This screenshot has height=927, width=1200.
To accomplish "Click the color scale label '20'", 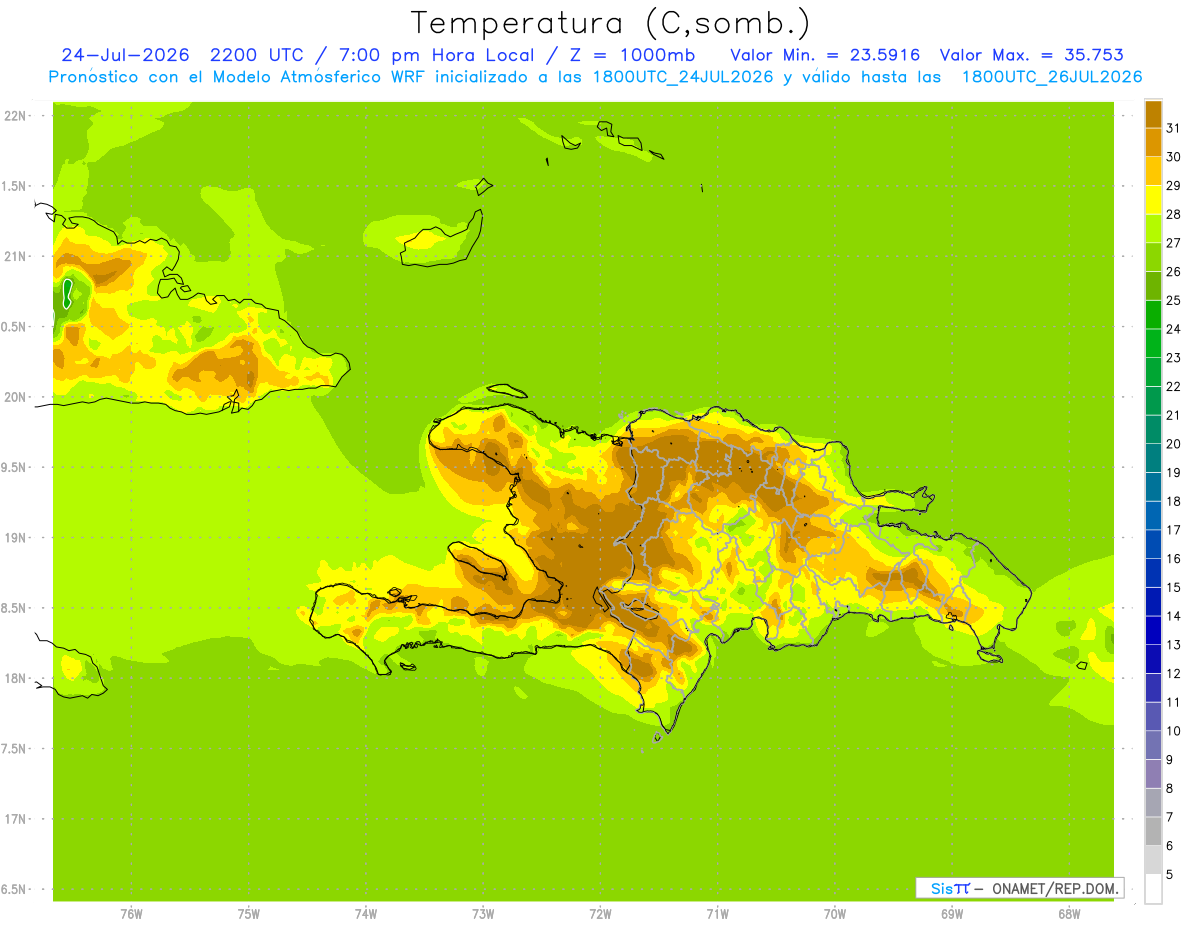I will click(x=1173, y=444).
